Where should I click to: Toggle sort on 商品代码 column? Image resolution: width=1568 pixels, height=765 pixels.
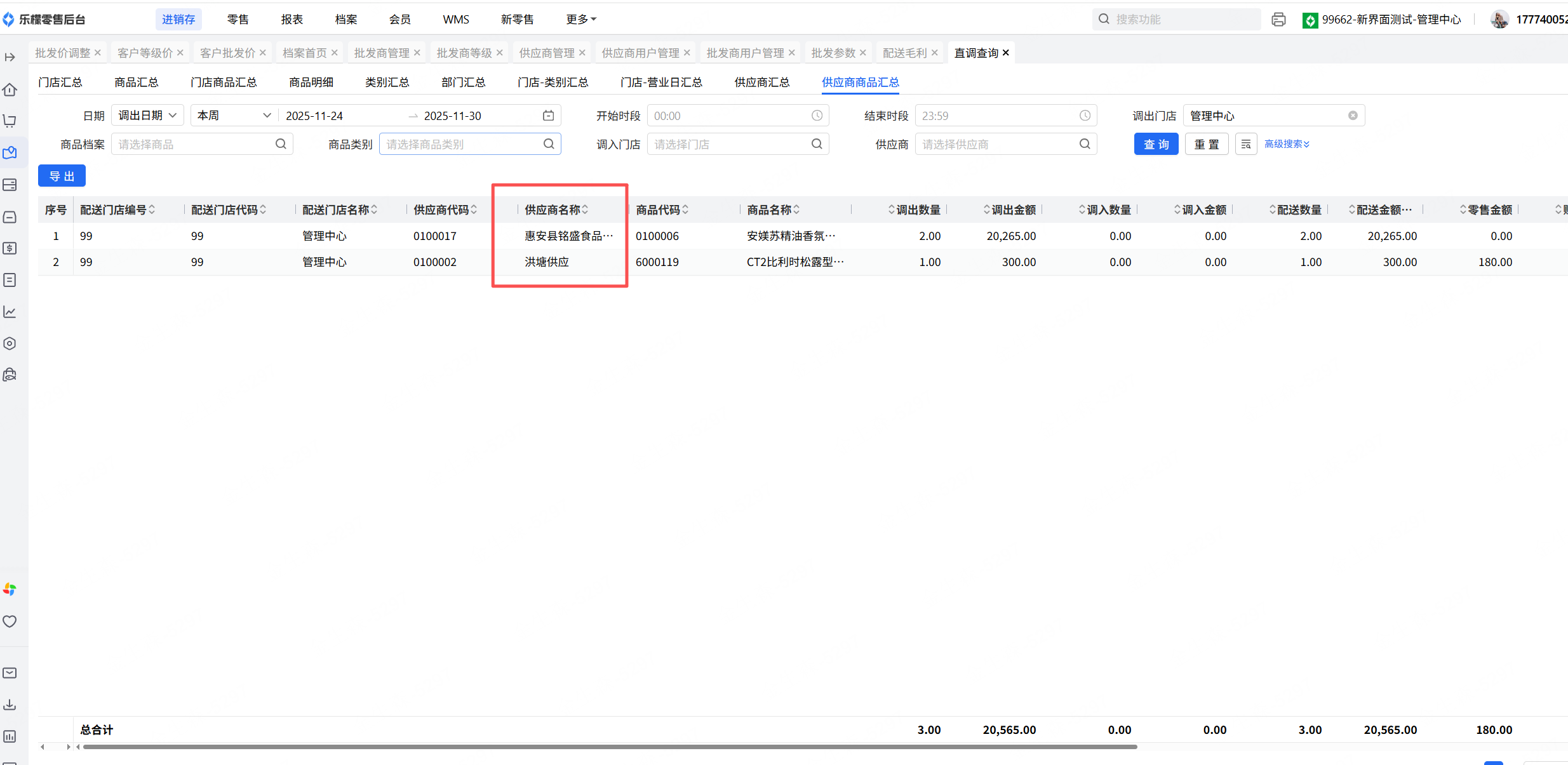click(x=685, y=210)
